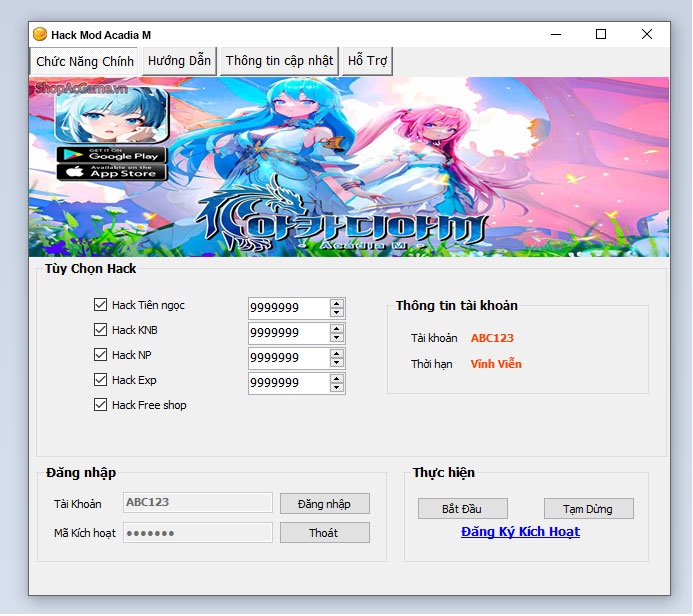693x616 pixels.
Task: Decrease the Hack Exp value with down arrow
Action: coord(337,388)
